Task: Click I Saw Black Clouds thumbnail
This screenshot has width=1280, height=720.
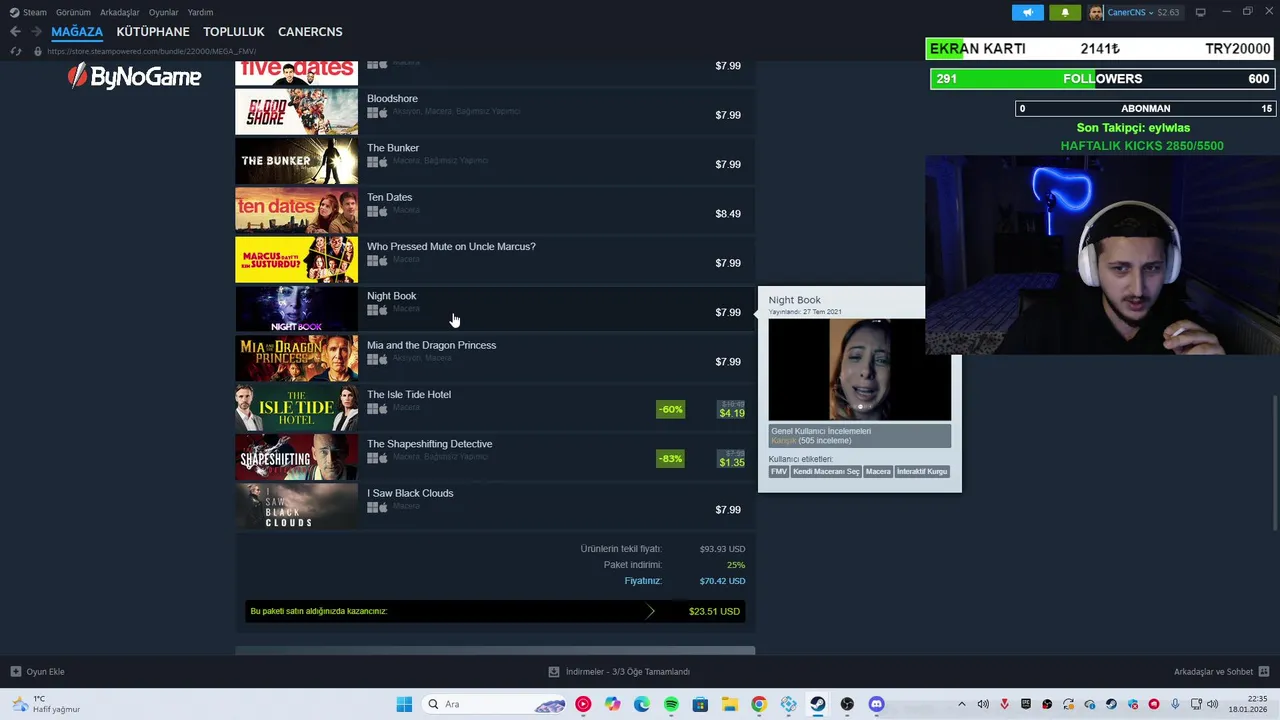Action: [x=296, y=506]
